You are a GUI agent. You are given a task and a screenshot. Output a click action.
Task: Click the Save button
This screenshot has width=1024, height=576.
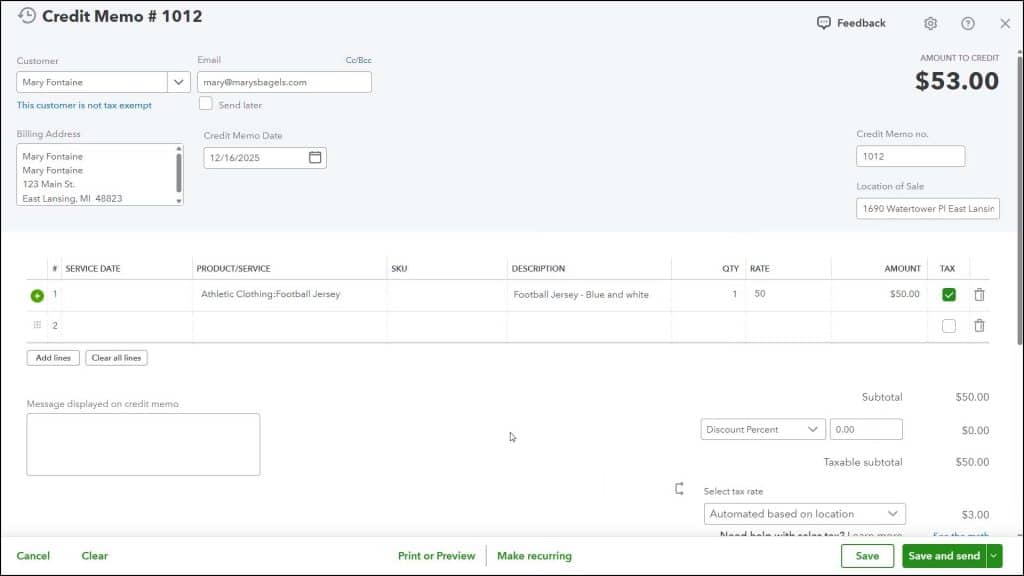click(x=866, y=556)
